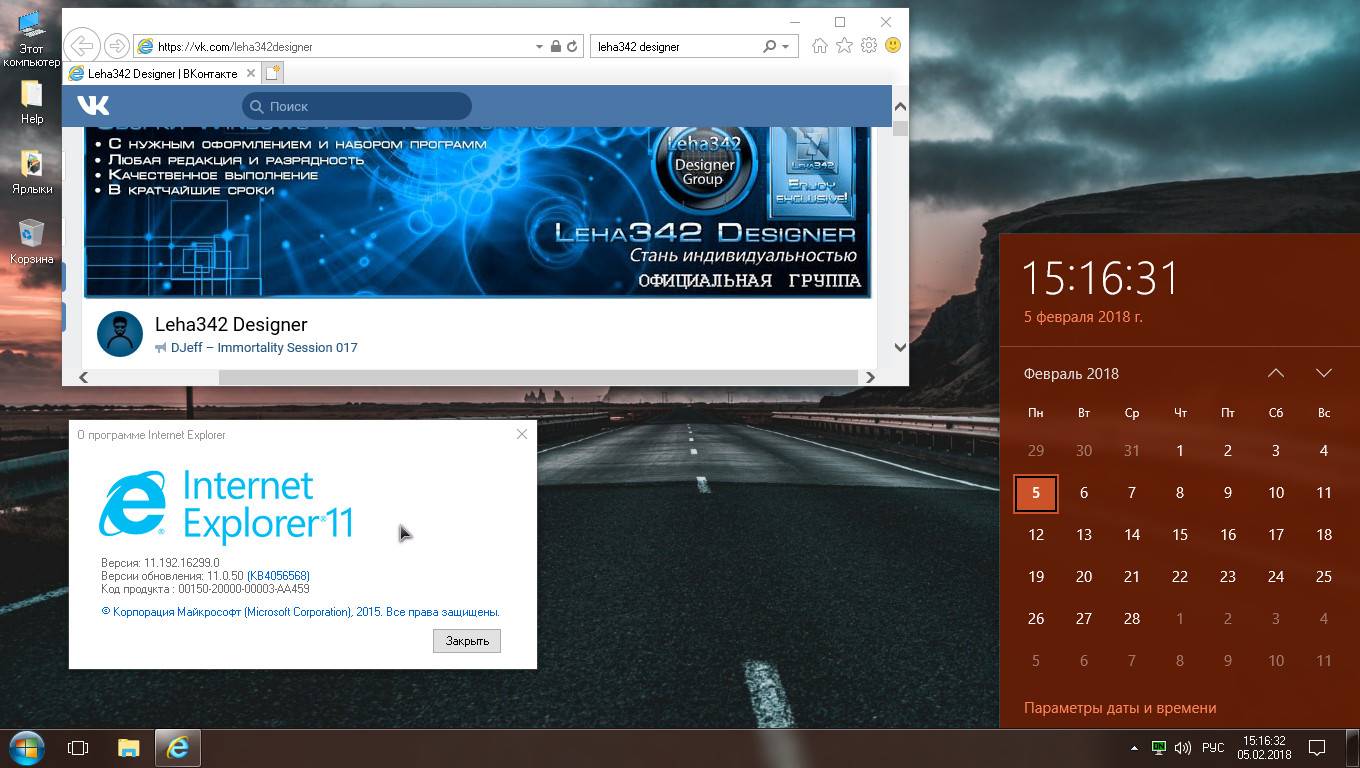Image resolution: width=1360 pixels, height=768 pixels.
Task: Click the IE search box with leha342 designer
Action: pyautogui.click(x=676, y=46)
